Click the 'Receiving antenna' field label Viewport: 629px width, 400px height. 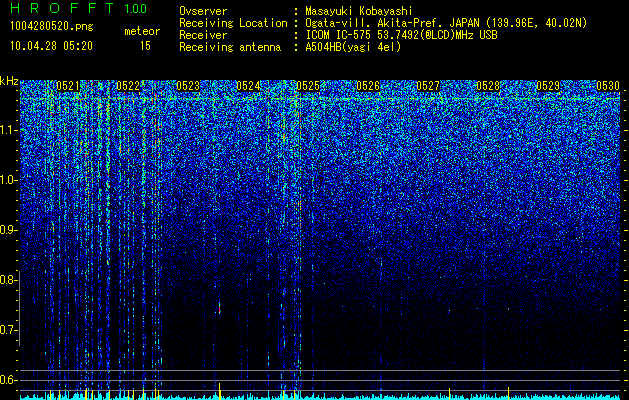pyautogui.click(x=230, y=47)
